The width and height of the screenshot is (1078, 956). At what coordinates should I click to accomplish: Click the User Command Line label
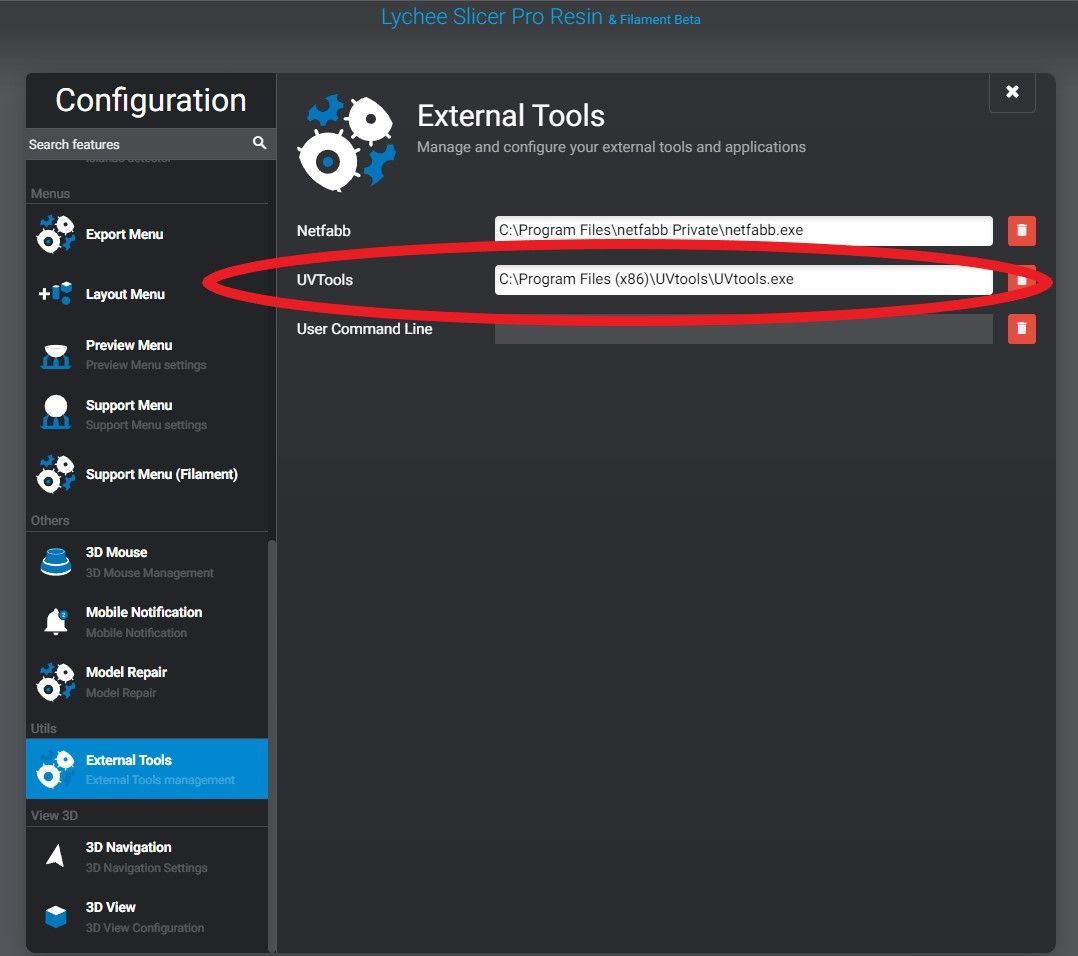364,329
